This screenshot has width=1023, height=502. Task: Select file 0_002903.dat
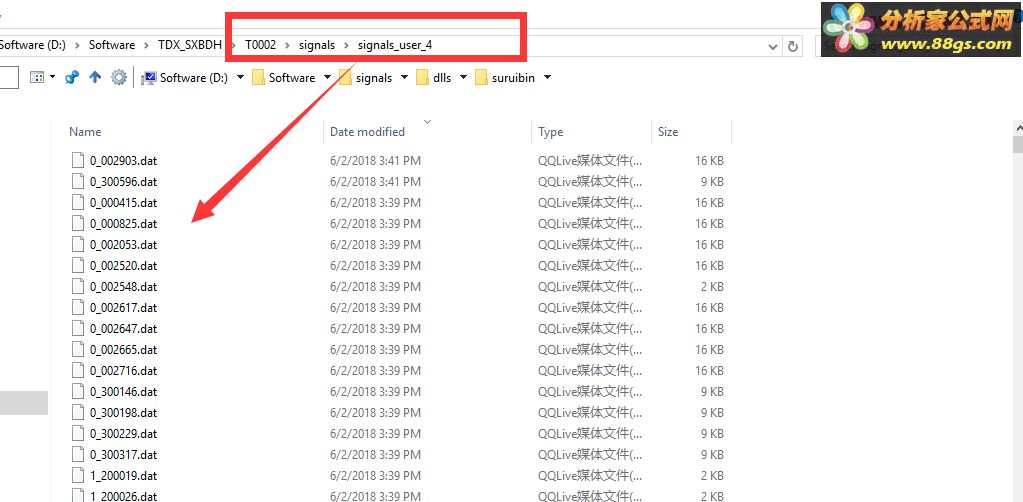click(123, 161)
